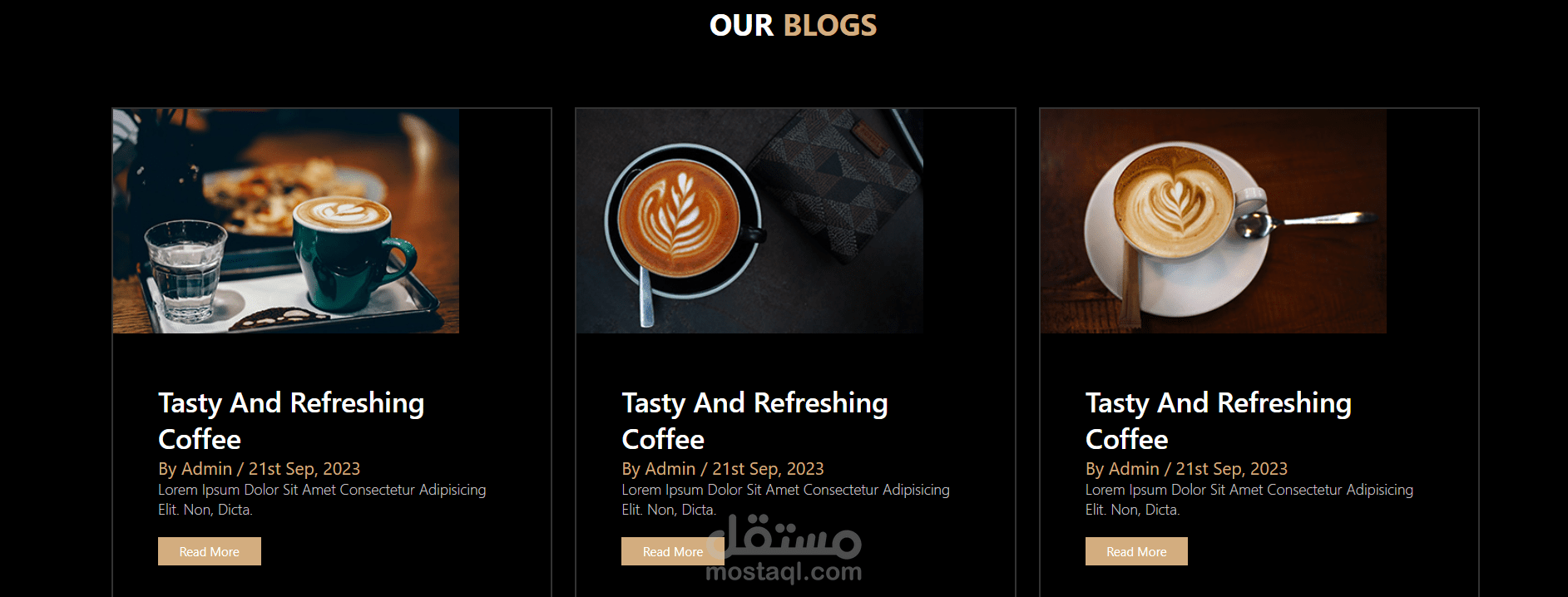This screenshot has height=597, width=1568.
Task: Click Read More on the middle blog card
Action: coord(672,551)
